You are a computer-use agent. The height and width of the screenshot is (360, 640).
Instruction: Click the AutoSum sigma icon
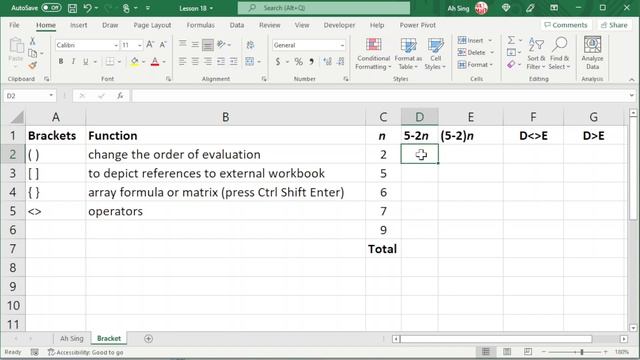tap(511, 40)
